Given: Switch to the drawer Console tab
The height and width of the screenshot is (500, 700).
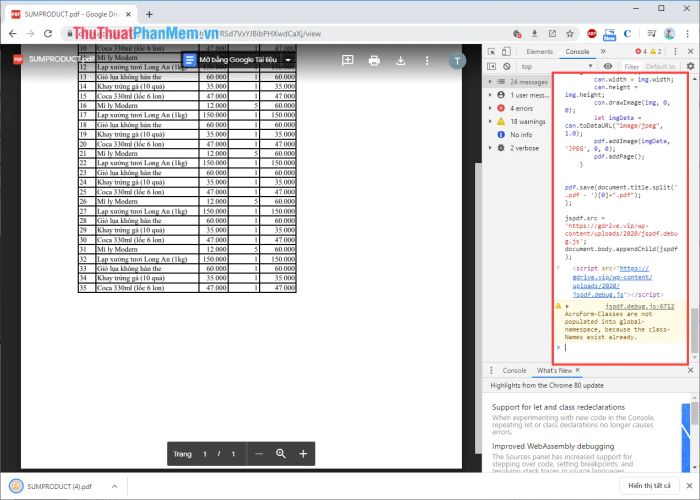Looking at the screenshot, I should pyautogui.click(x=514, y=371).
